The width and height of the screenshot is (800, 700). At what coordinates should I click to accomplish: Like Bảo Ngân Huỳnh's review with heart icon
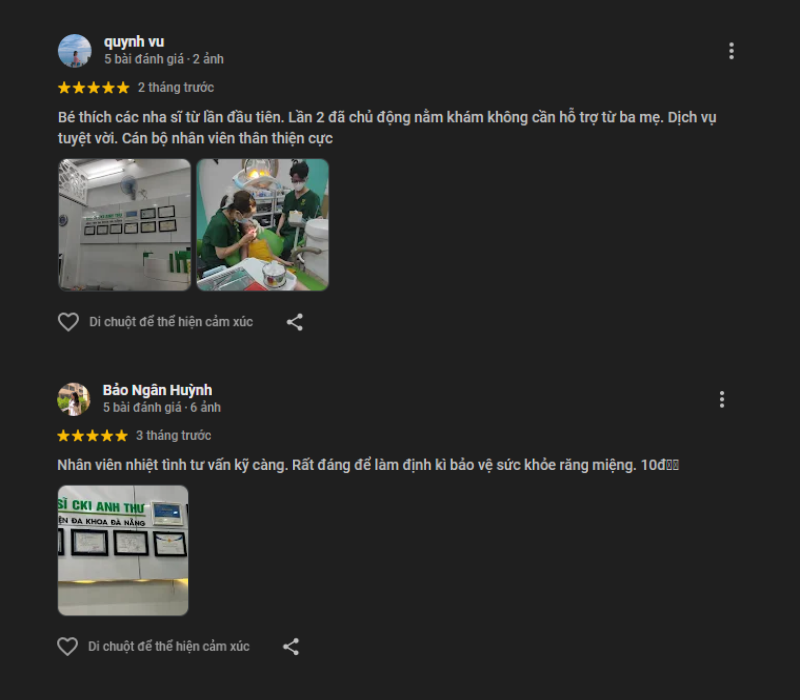pos(67,646)
